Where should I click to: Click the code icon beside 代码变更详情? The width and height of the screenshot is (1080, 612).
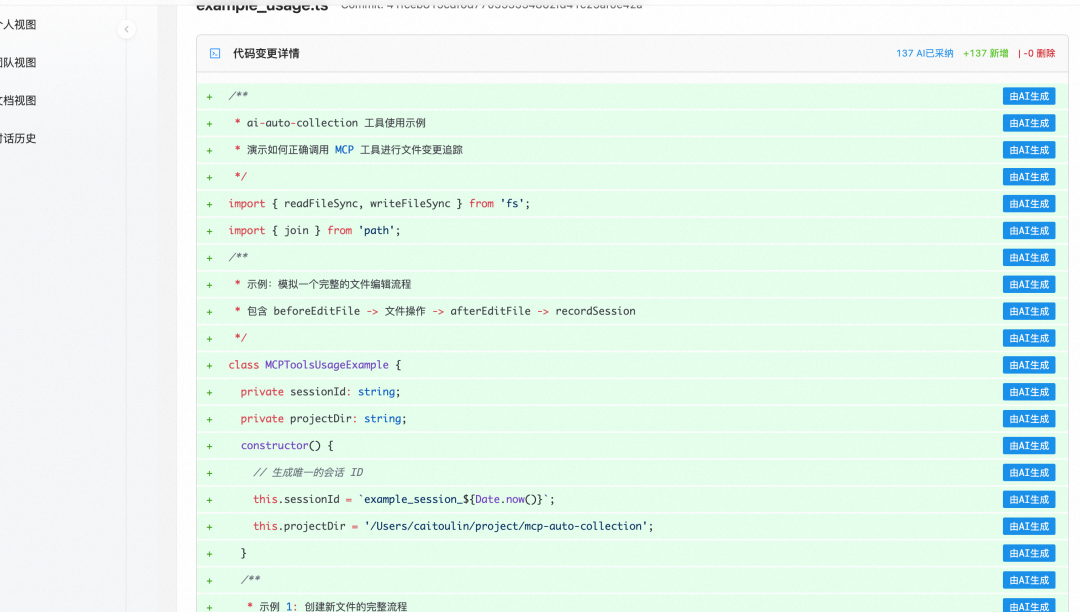click(215, 54)
